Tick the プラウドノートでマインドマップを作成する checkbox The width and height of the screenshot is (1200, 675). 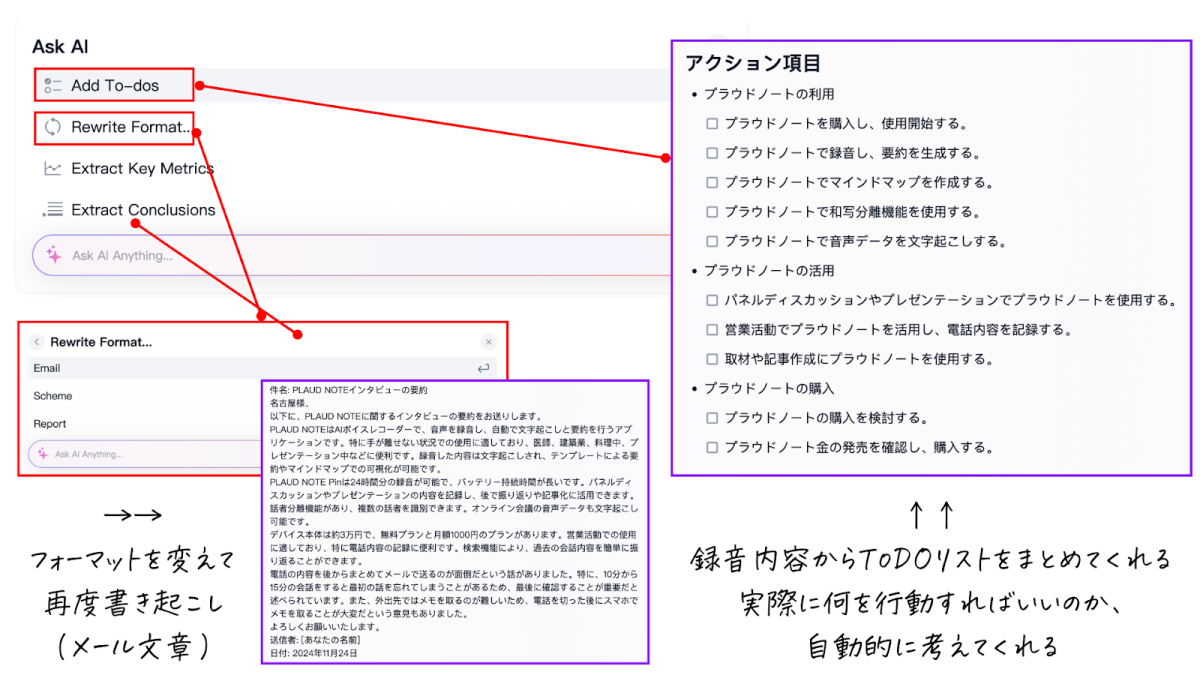[x=712, y=183]
